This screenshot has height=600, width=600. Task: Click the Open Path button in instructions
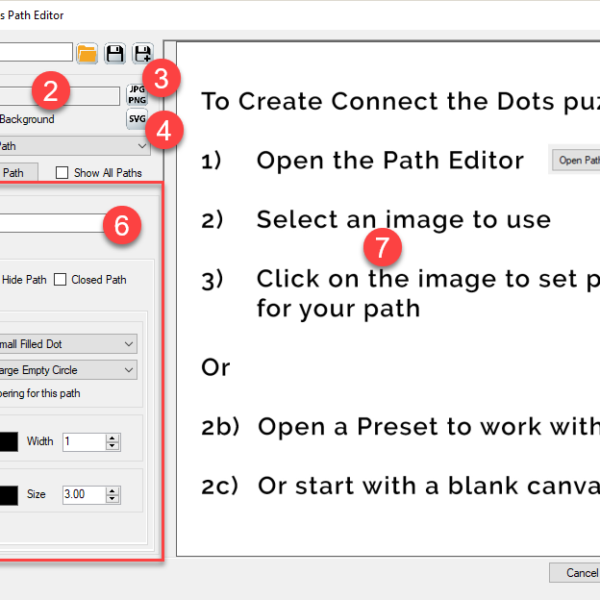coord(575,160)
